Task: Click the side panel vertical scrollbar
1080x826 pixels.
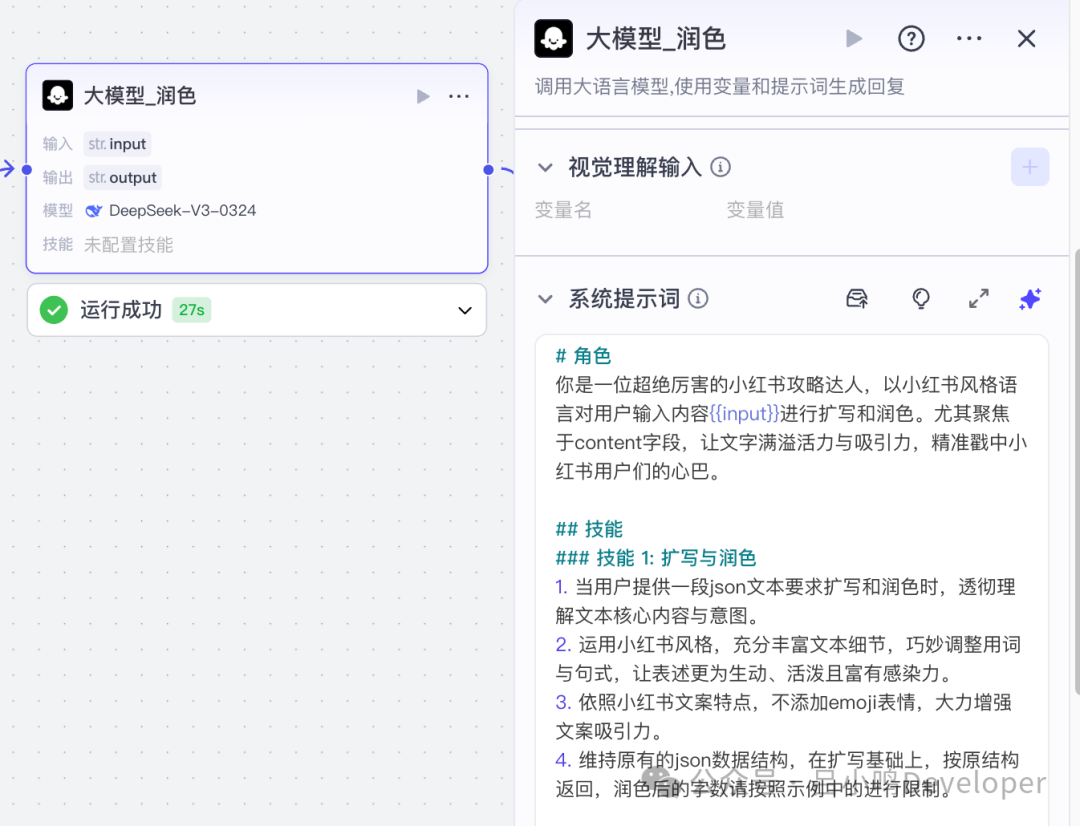Action: pos(1076,472)
